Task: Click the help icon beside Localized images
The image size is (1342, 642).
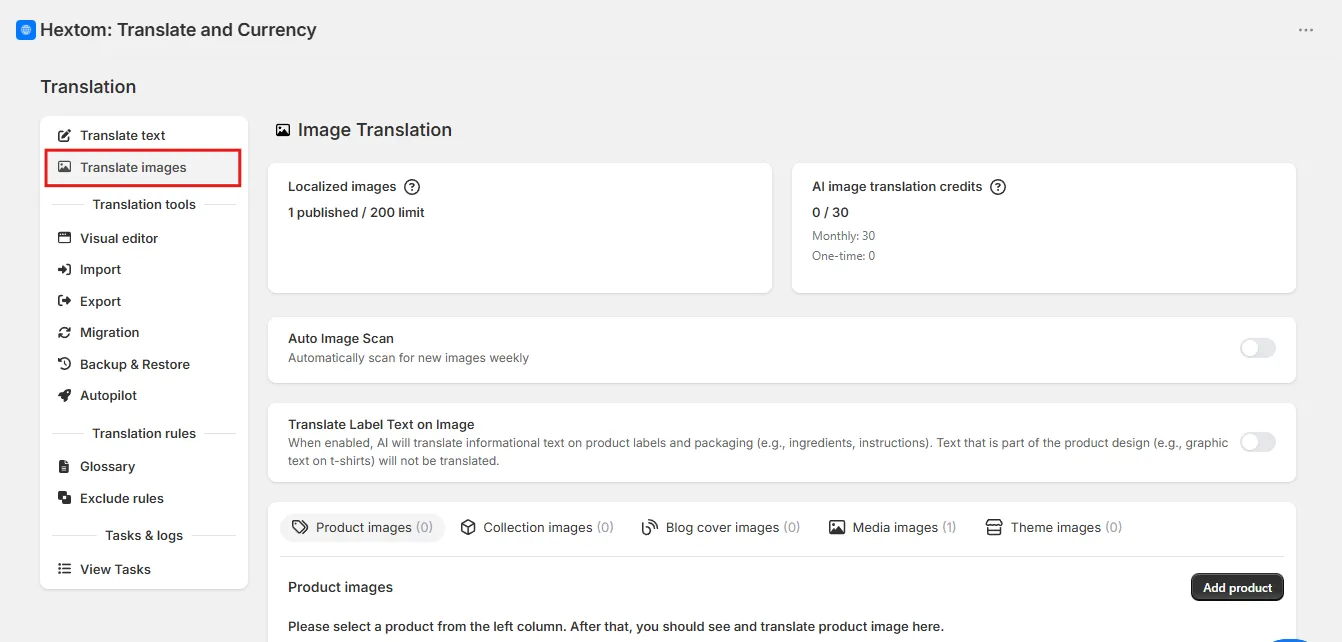Action: (411, 187)
